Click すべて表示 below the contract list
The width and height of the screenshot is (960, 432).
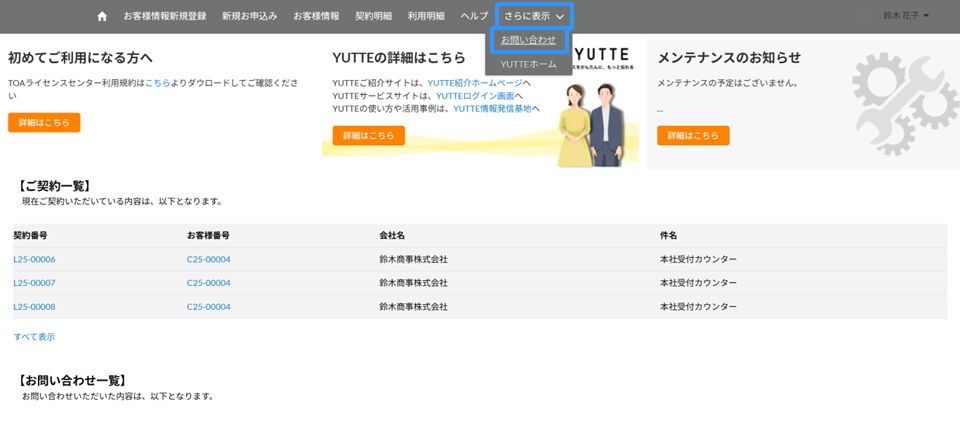point(34,337)
